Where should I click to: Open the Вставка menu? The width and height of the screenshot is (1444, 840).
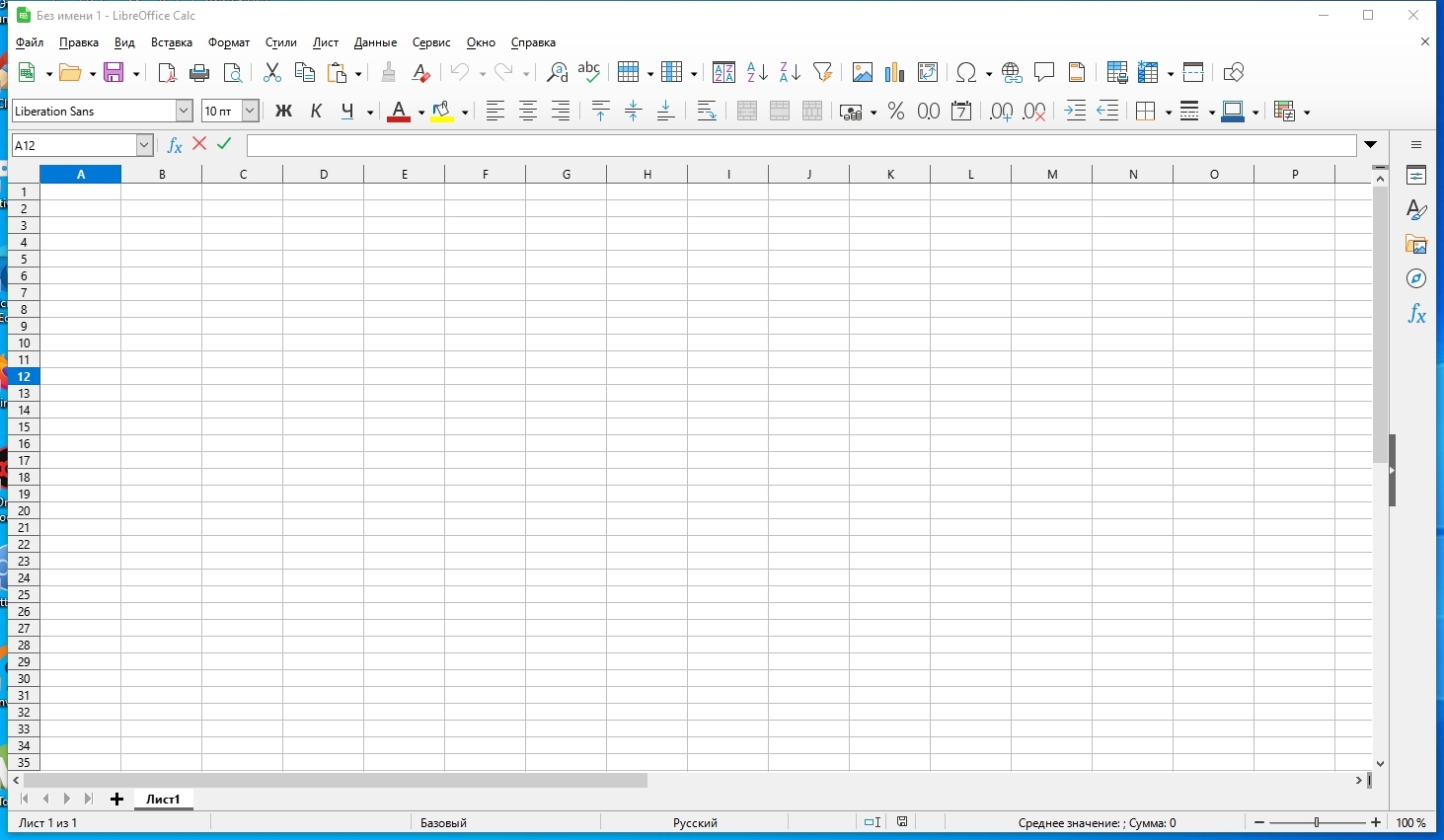[172, 42]
